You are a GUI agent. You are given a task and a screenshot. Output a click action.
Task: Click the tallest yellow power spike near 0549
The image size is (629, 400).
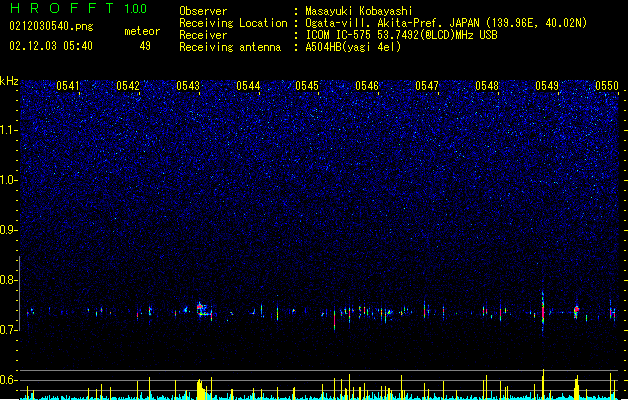coord(544,384)
